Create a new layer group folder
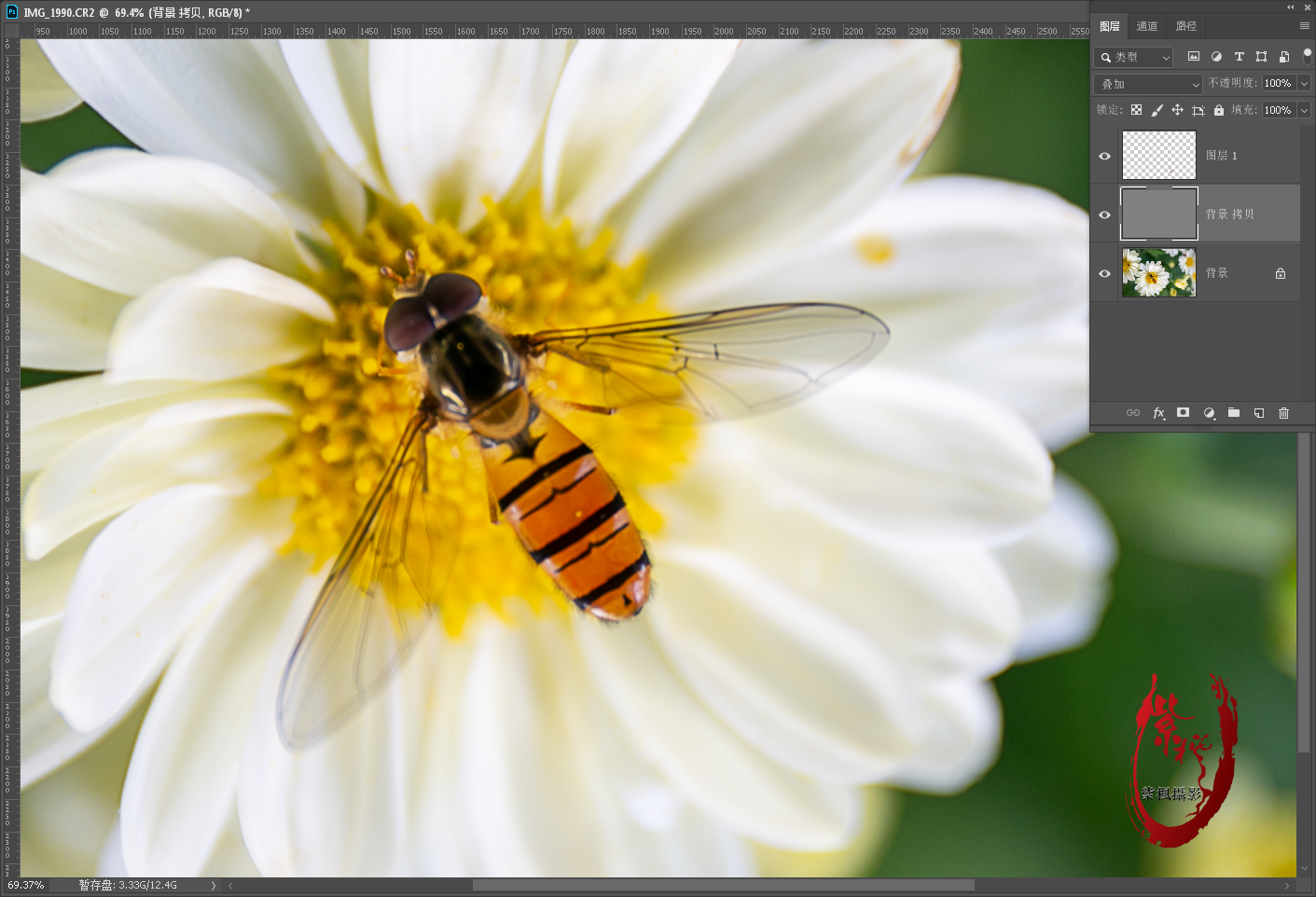 point(1234,412)
